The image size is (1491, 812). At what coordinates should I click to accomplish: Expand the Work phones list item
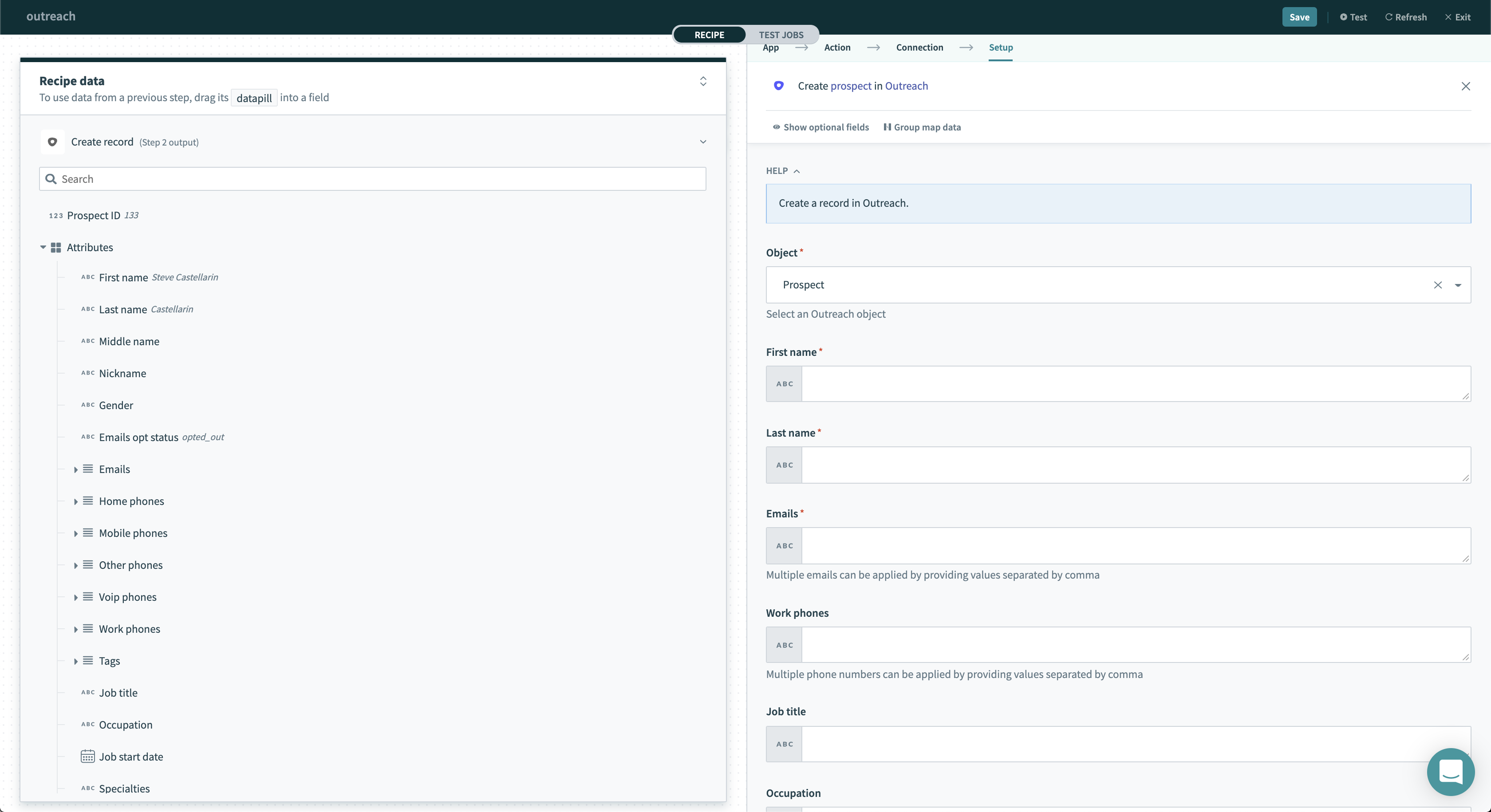(x=76, y=629)
